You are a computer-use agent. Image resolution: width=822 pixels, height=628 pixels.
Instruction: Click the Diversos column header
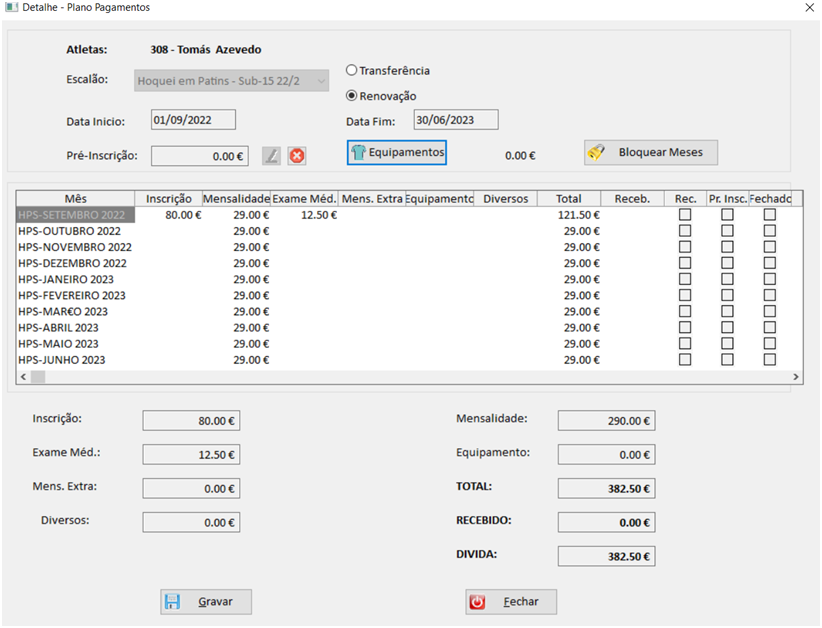click(x=506, y=199)
